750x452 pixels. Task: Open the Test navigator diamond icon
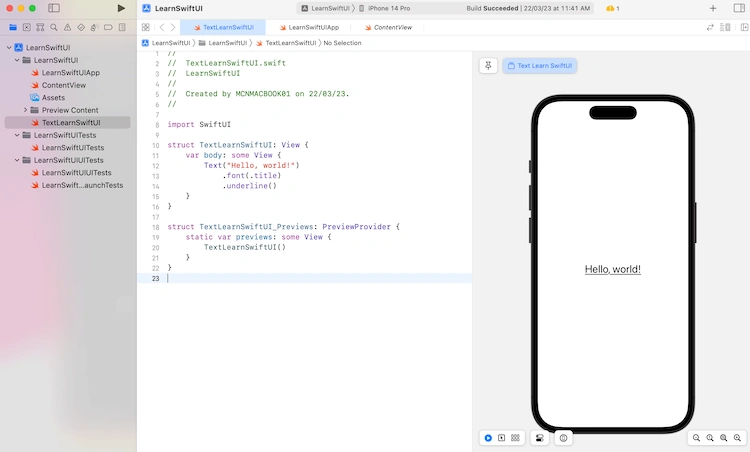[81, 27]
